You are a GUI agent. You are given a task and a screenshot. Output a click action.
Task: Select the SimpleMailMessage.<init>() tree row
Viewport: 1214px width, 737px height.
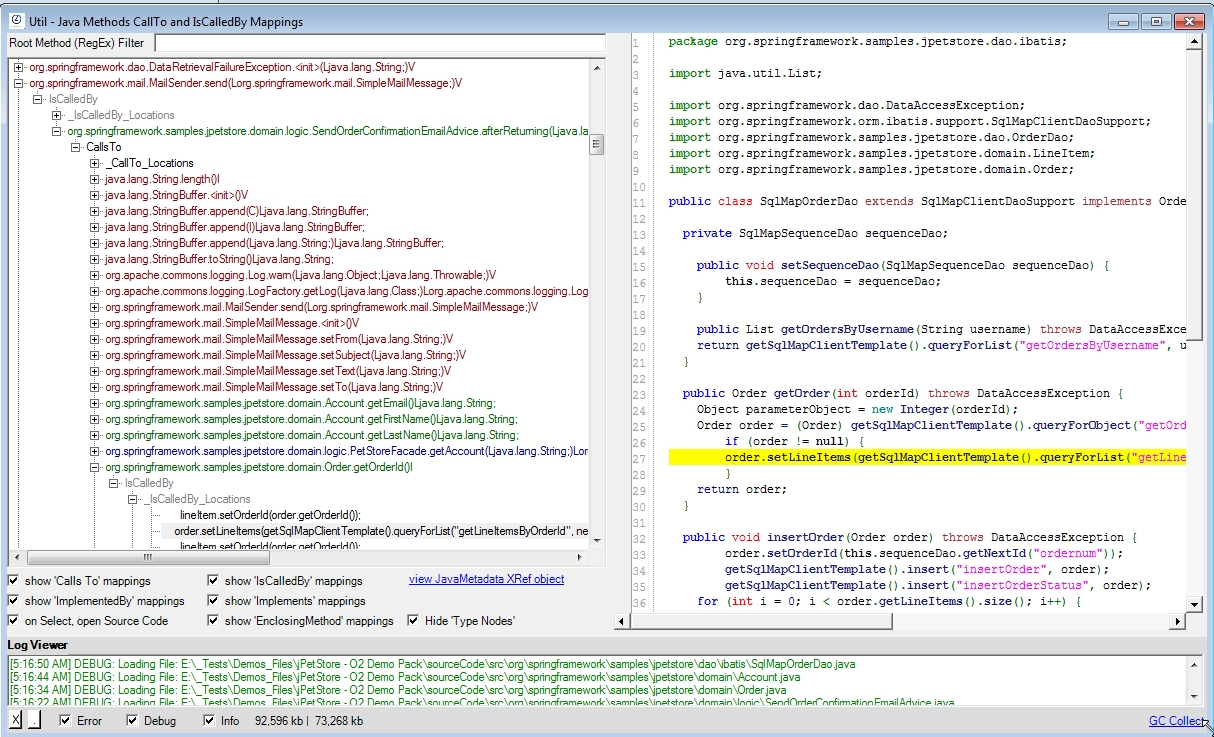click(231, 323)
